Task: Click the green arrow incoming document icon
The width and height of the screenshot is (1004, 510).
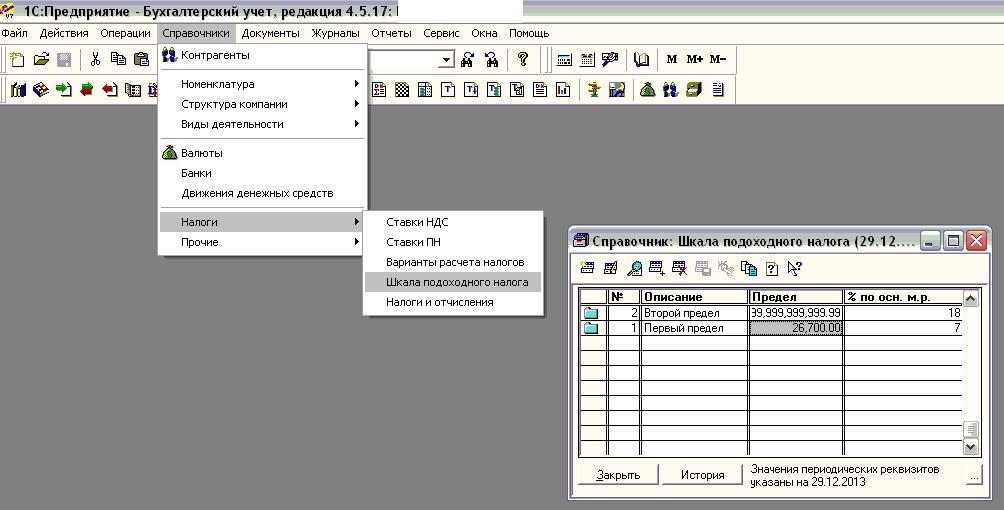Action: [x=63, y=90]
